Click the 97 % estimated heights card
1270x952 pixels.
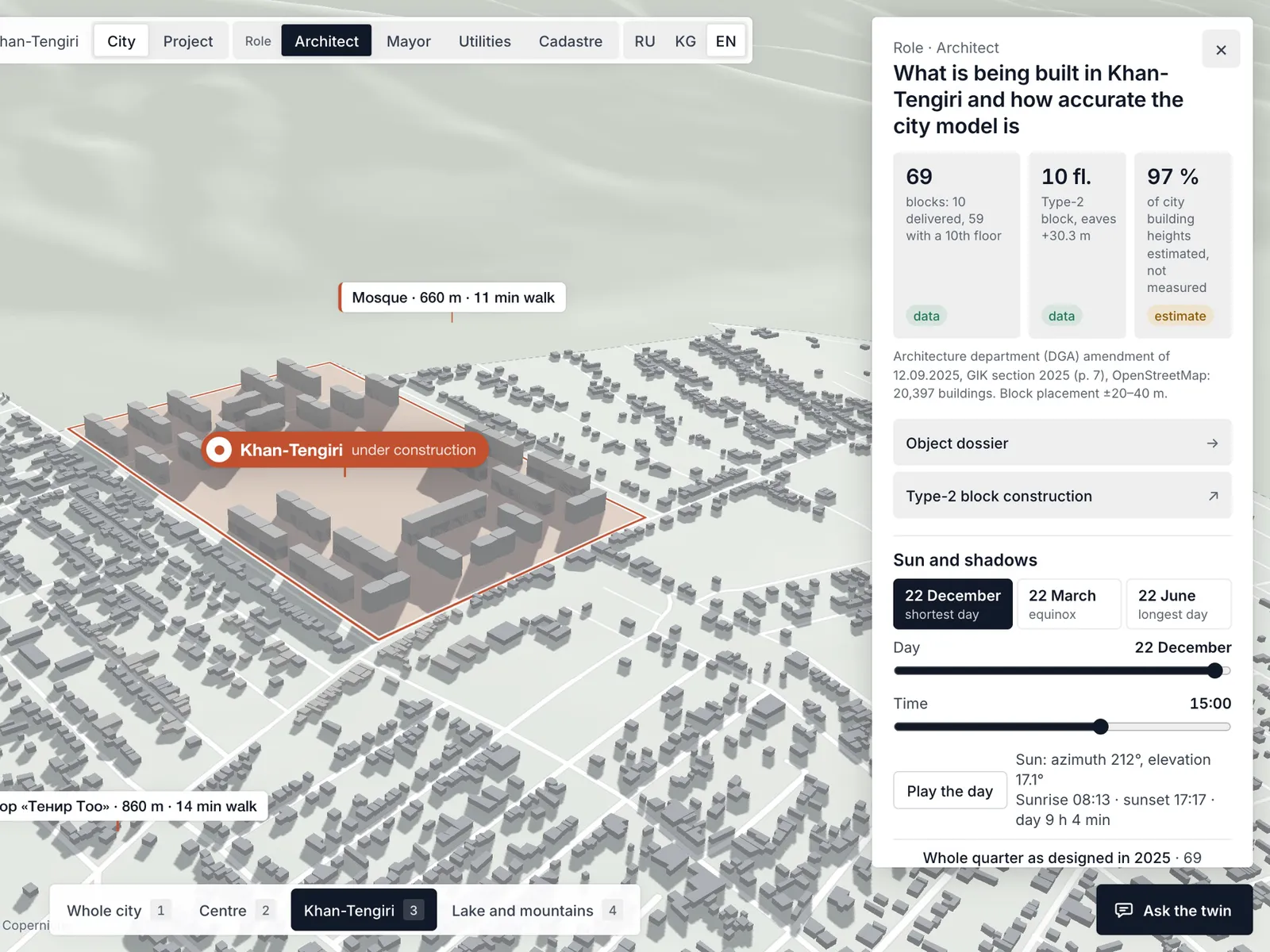pos(1183,245)
